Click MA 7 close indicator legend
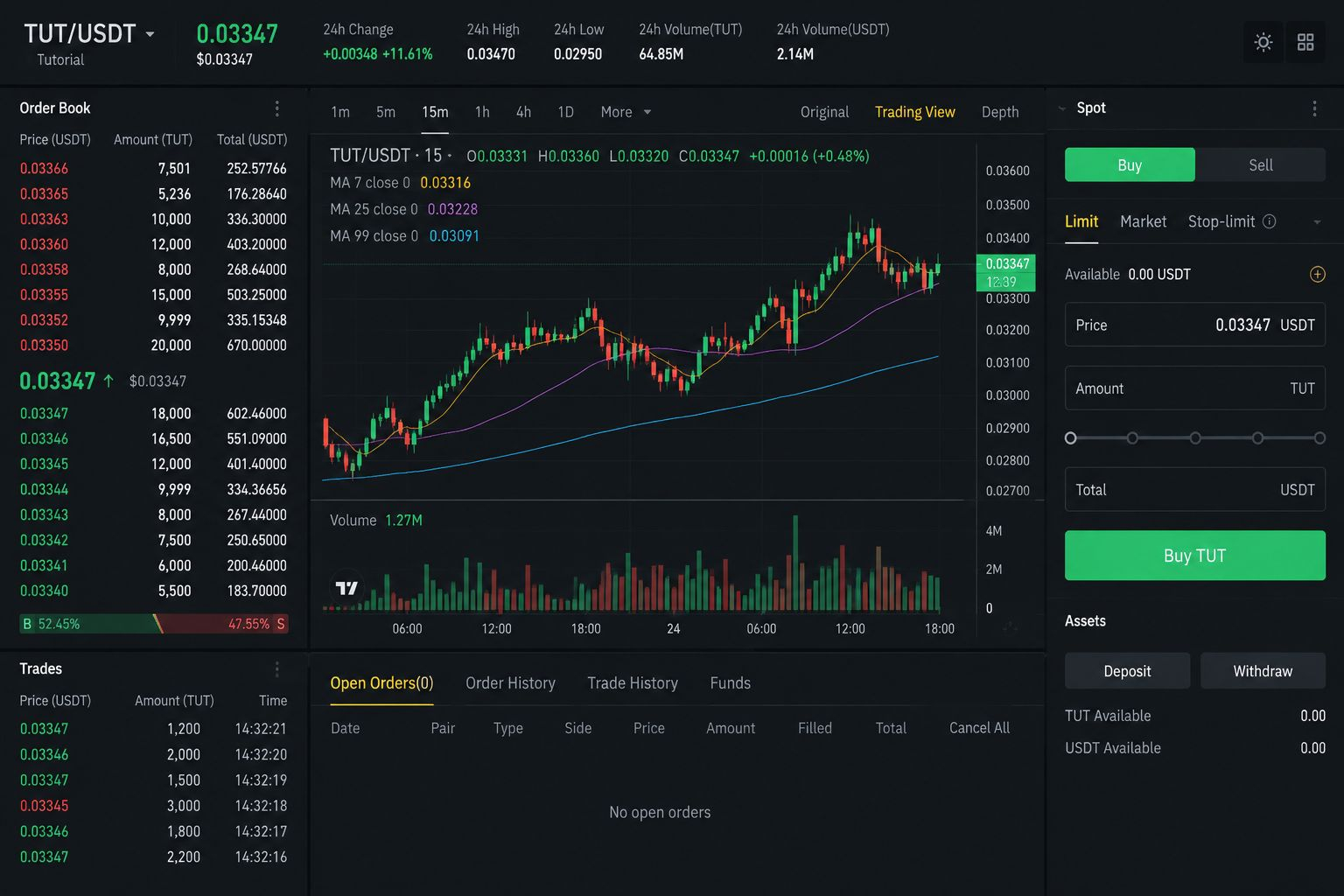This screenshot has width=1344, height=896. point(400,183)
